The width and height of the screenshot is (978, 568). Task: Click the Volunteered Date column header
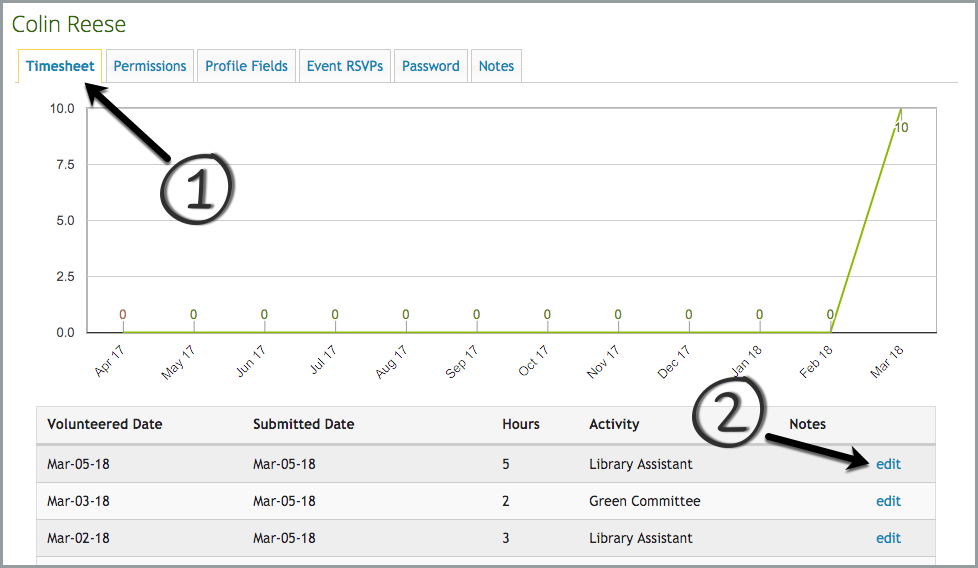(x=104, y=424)
